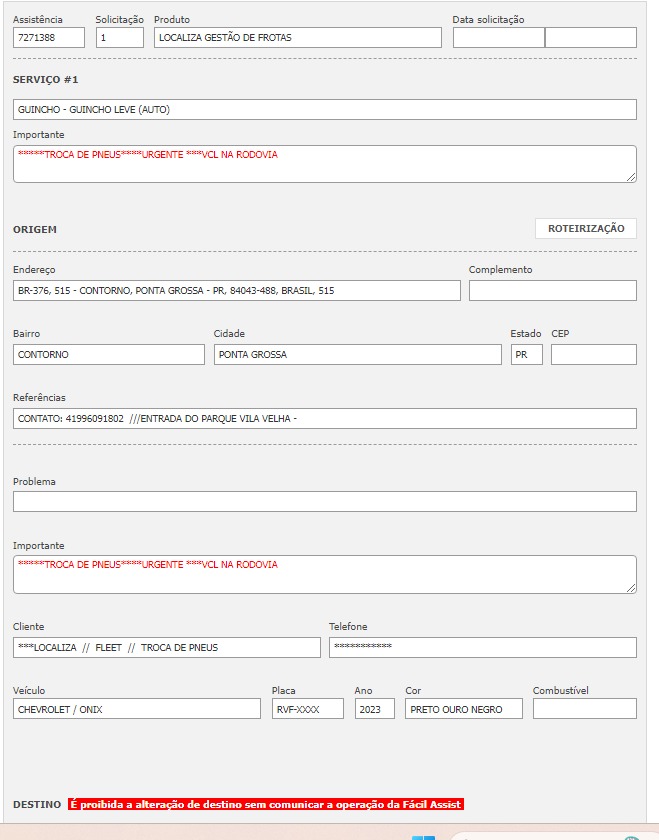This screenshot has height=840, width=659.
Task: Click the Estado field showing PR
Action: [526, 355]
